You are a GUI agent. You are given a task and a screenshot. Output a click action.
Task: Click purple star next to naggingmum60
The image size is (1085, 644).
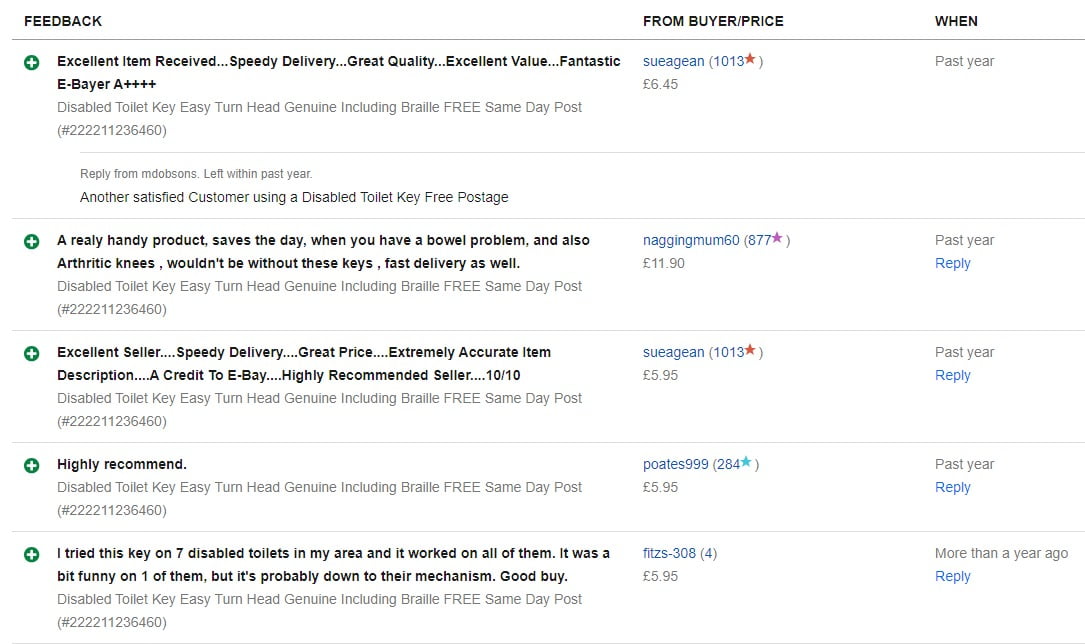(x=777, y=239)
